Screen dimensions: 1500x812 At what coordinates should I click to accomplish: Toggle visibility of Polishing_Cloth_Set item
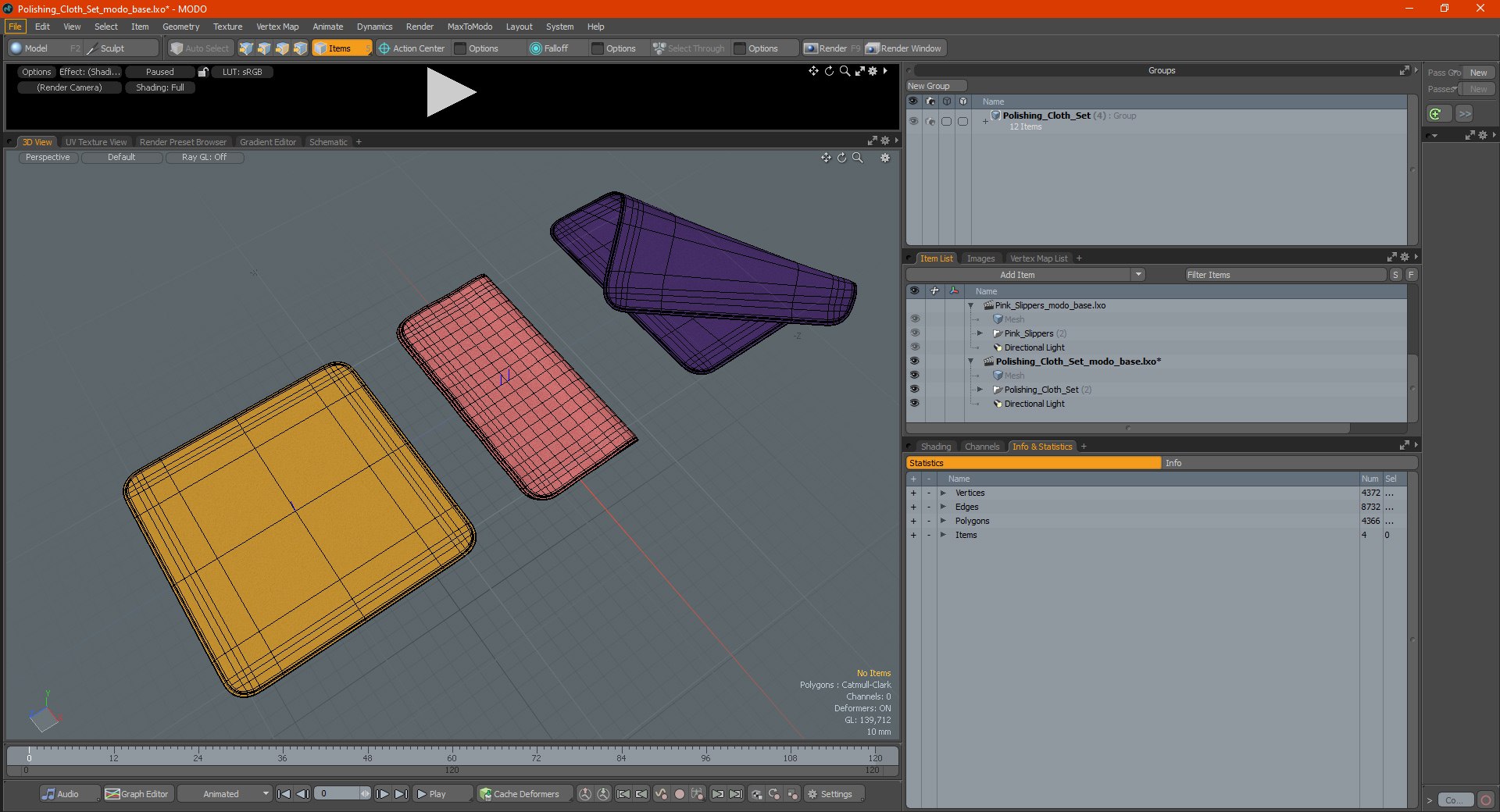point(914,390)
